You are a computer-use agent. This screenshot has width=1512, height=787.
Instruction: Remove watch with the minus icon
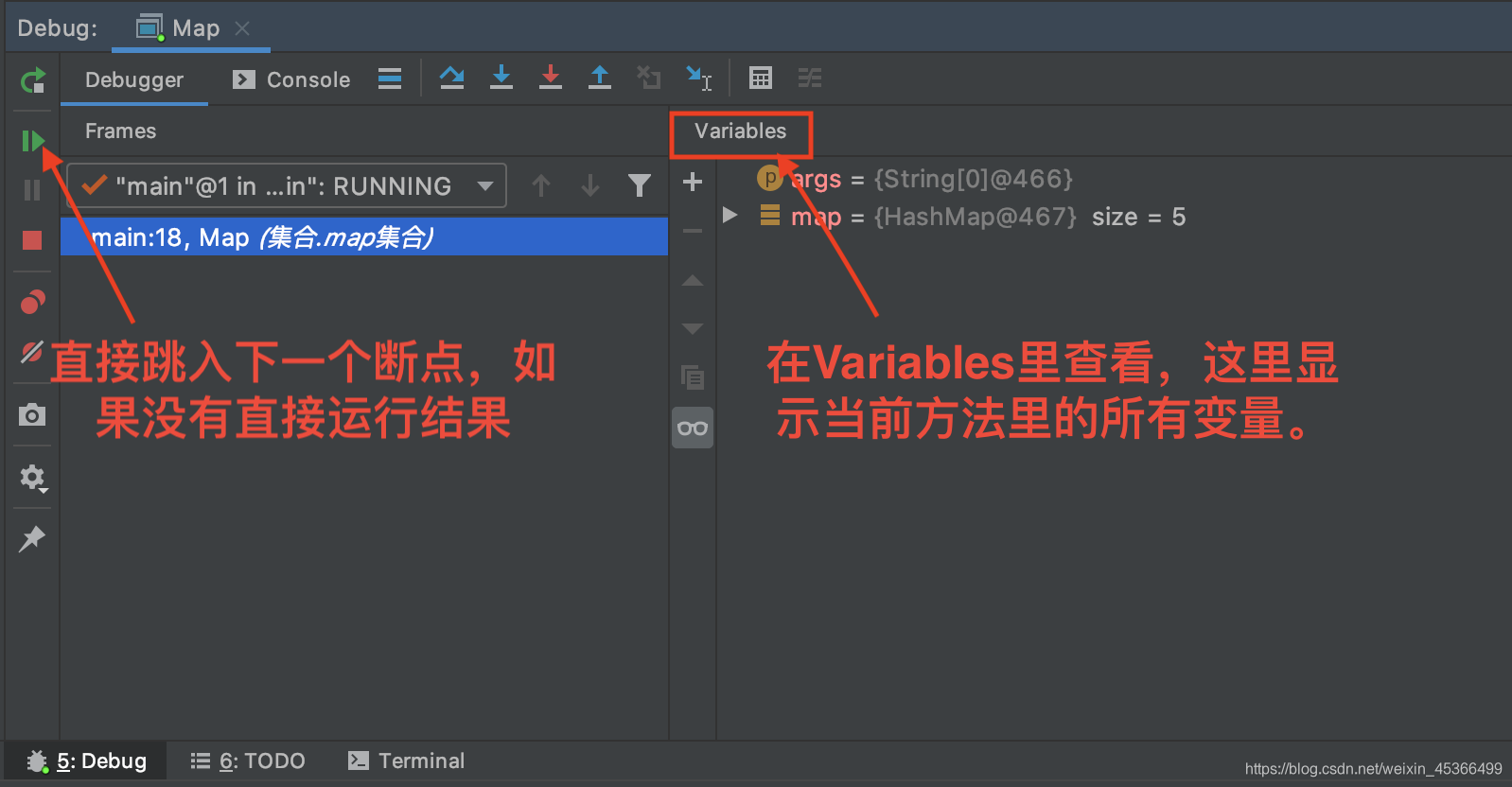click(693, 231)
